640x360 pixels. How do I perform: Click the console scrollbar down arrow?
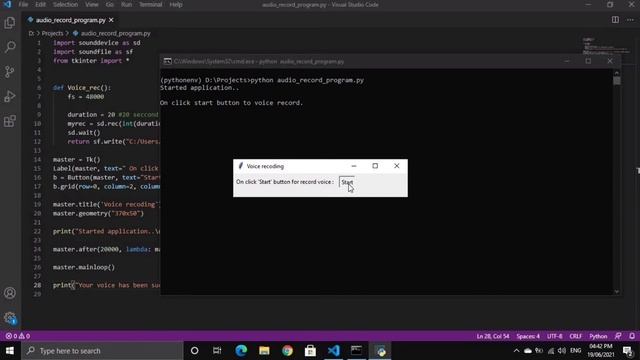(x=617, y=291)
